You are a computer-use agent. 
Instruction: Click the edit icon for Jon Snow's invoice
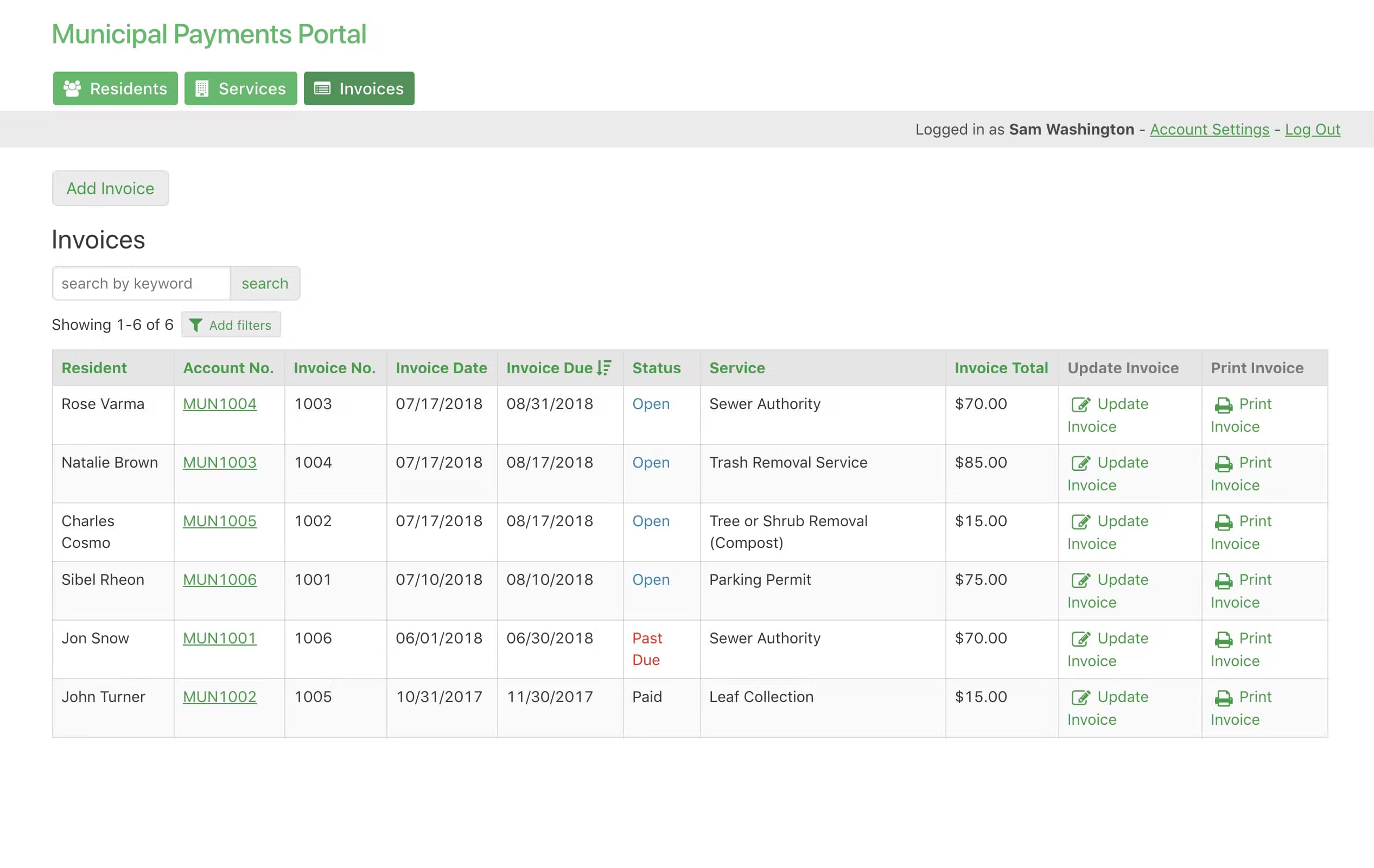(1080, 639)
